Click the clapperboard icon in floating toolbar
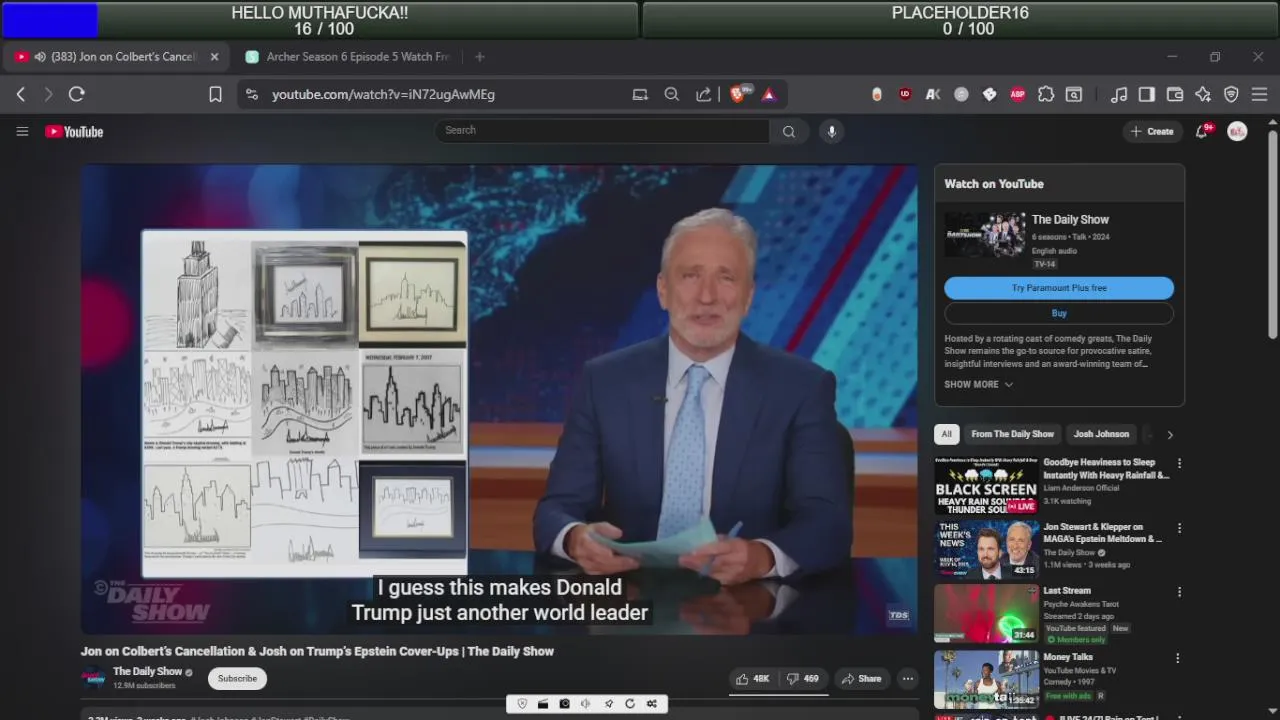This screenshot has height=720, width=1280. (x=543, y=704)
